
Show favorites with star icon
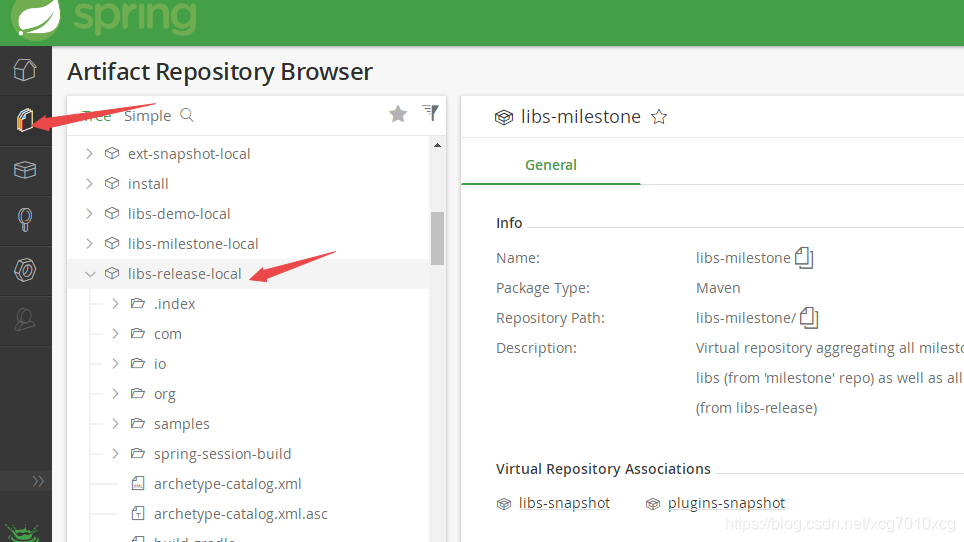click(398, 114)
